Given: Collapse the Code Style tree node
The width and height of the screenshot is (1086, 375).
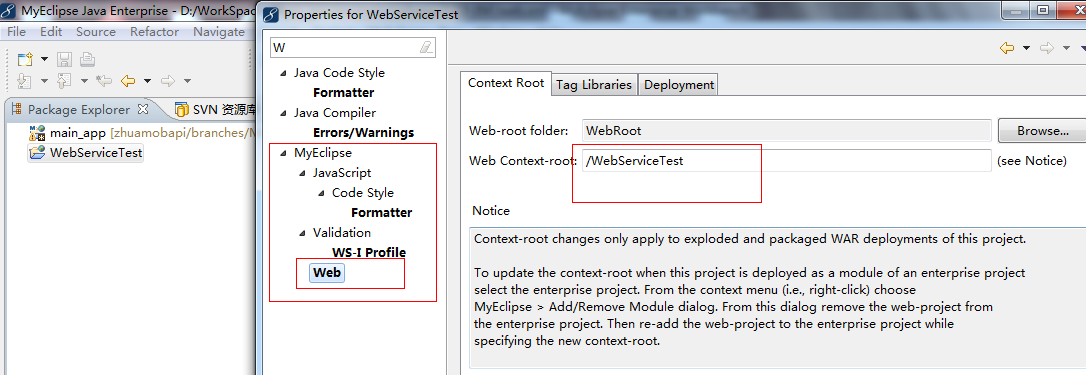Looking at the screenshot, I should coord(321,193).
